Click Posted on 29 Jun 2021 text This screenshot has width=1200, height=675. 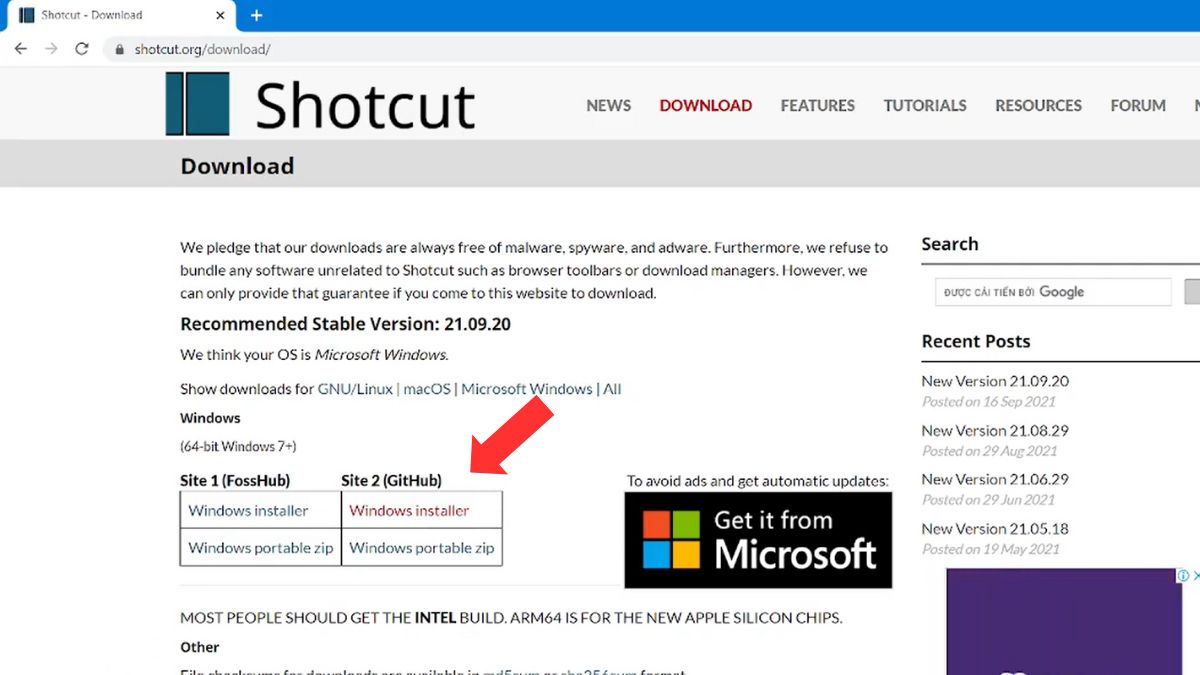point(988,500)
